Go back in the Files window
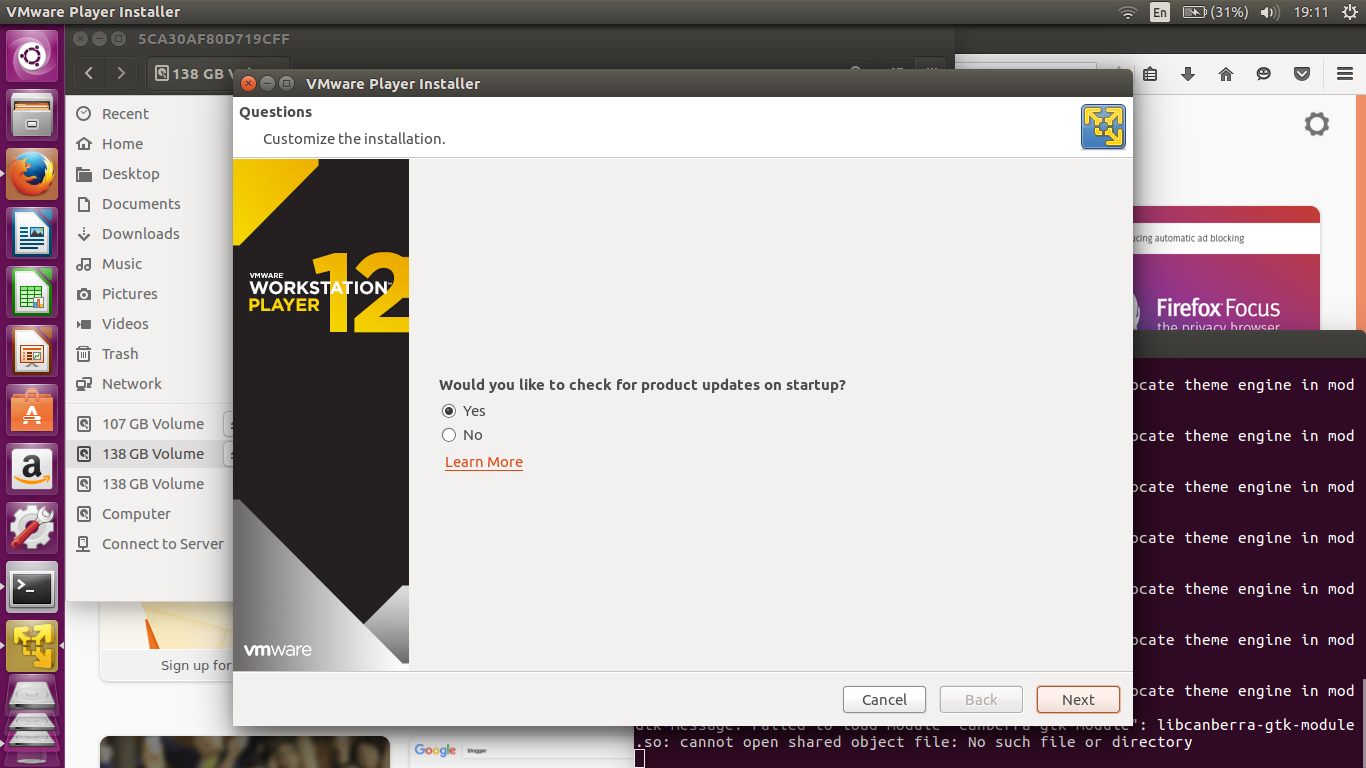This screenshot has width=1366, height=768. point(89,73)
